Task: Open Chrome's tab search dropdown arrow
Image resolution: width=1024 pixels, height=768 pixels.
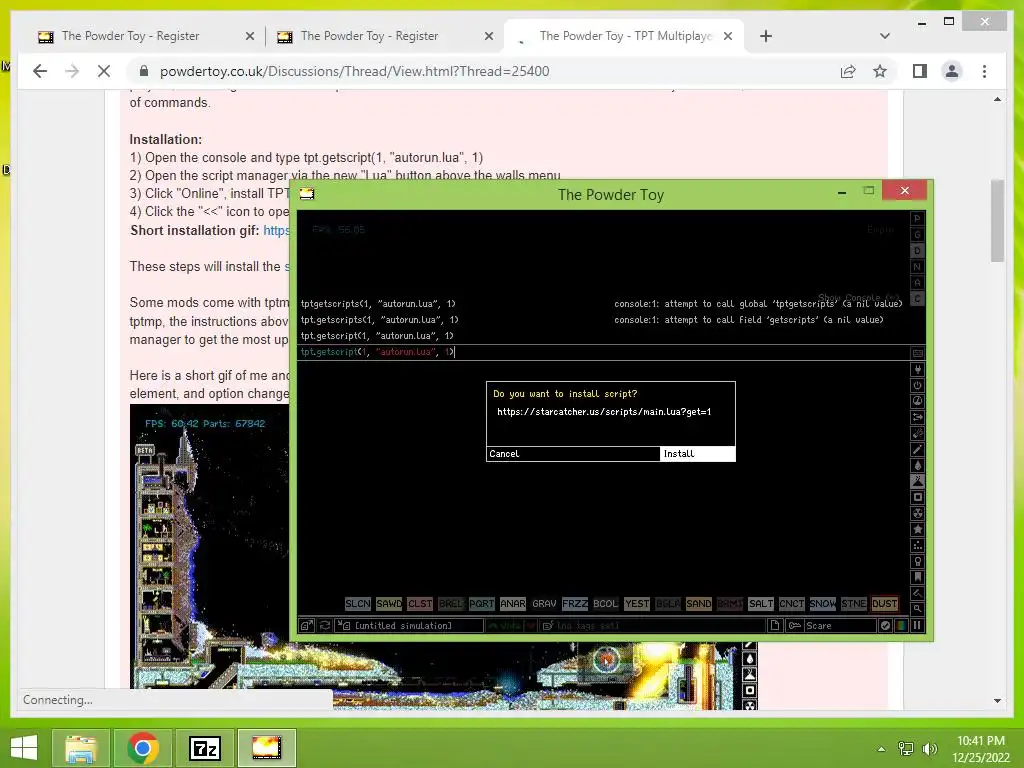Action: click(885, 36)
